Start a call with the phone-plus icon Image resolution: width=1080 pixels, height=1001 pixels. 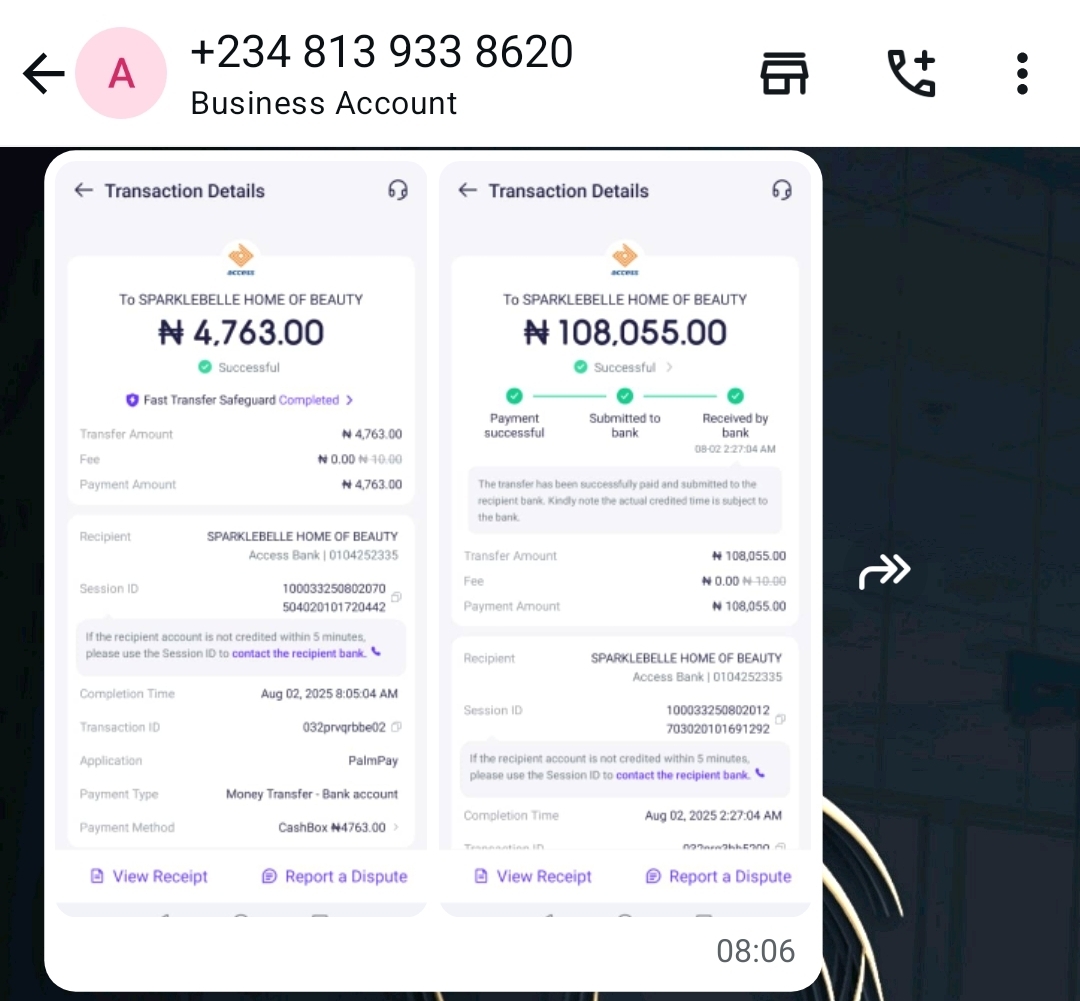point(911,73)
